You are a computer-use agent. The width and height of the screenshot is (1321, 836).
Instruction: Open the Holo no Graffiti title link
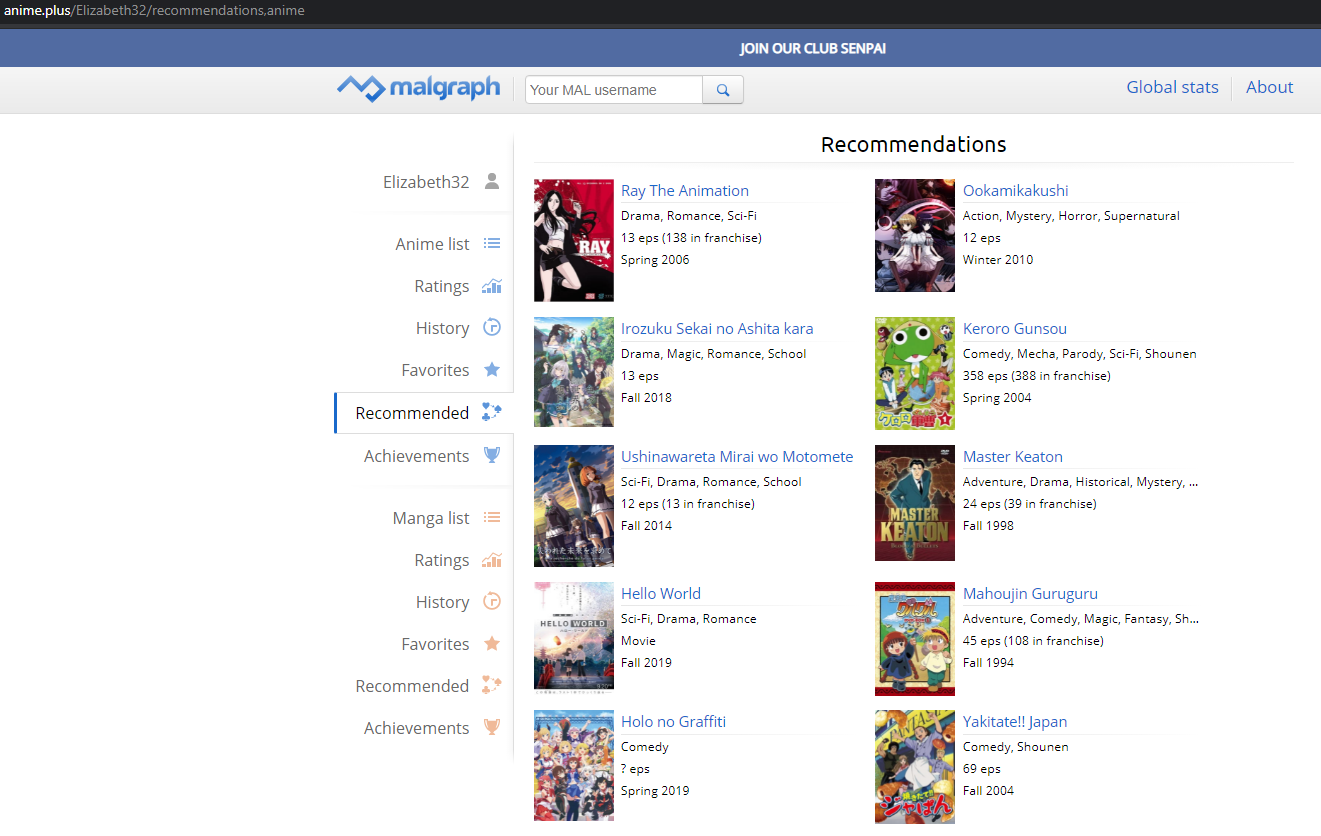pos(674,722)
